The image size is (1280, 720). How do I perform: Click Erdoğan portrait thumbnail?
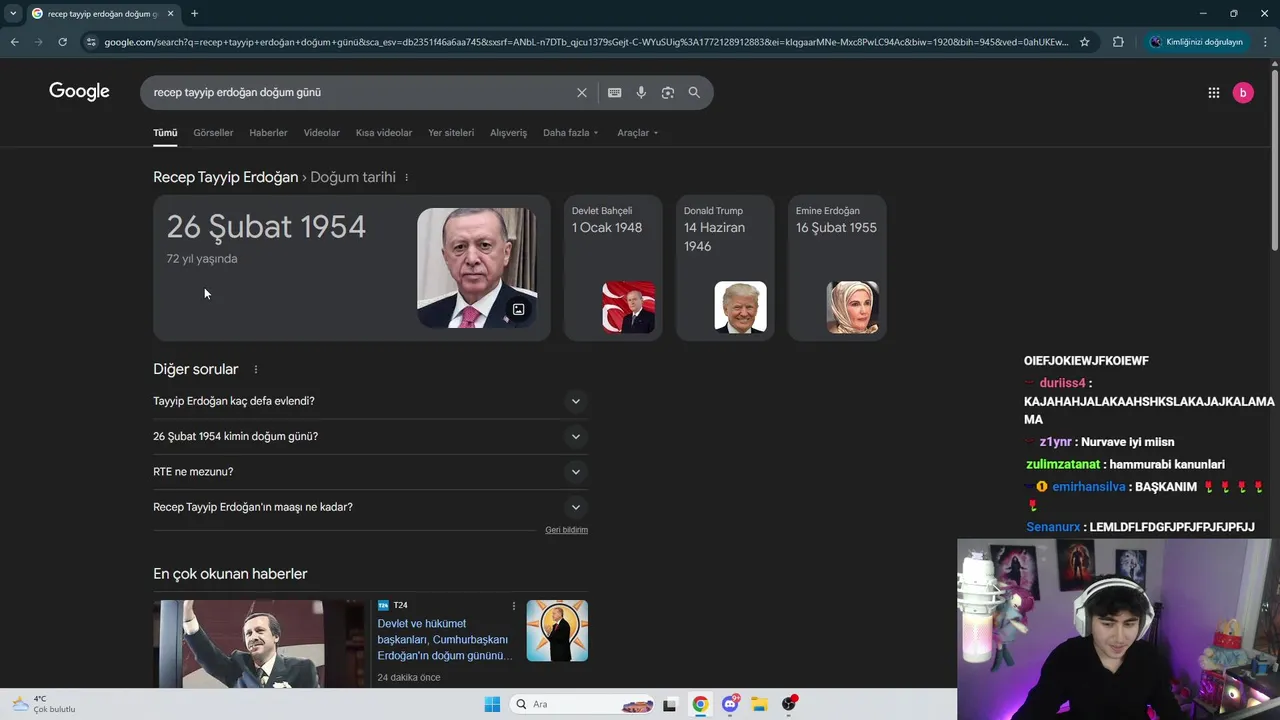(477, 268)
